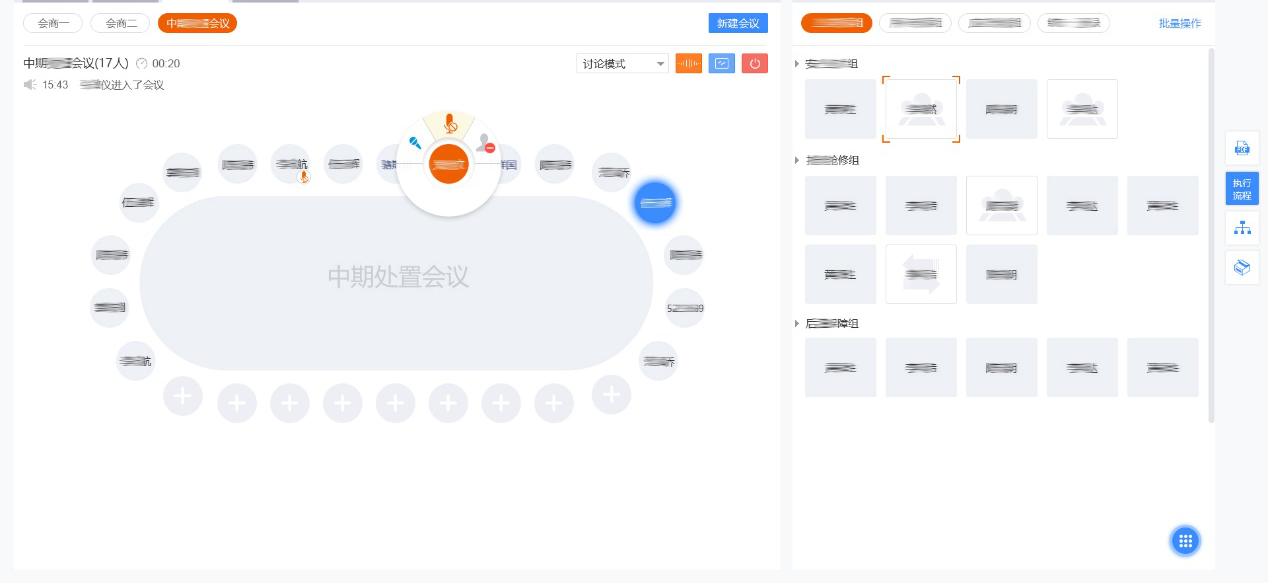The height and width of the screenshot is (584, 1268).
Task: Click the orange audio waveform button
Action: point(689,64)
